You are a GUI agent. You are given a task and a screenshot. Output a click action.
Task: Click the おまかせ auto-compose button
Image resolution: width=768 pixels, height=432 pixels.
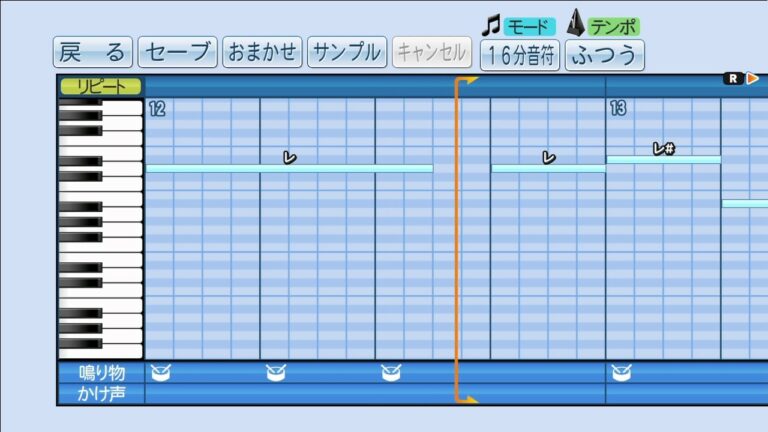click(x=262, y=52)
